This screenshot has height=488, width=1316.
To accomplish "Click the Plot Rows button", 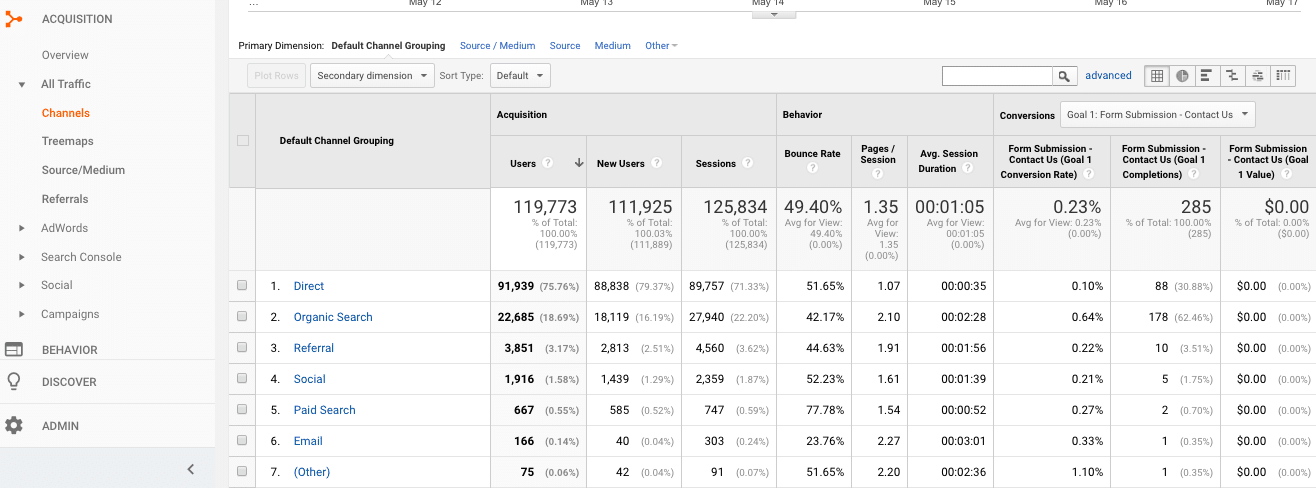I will tap(276, 76).
